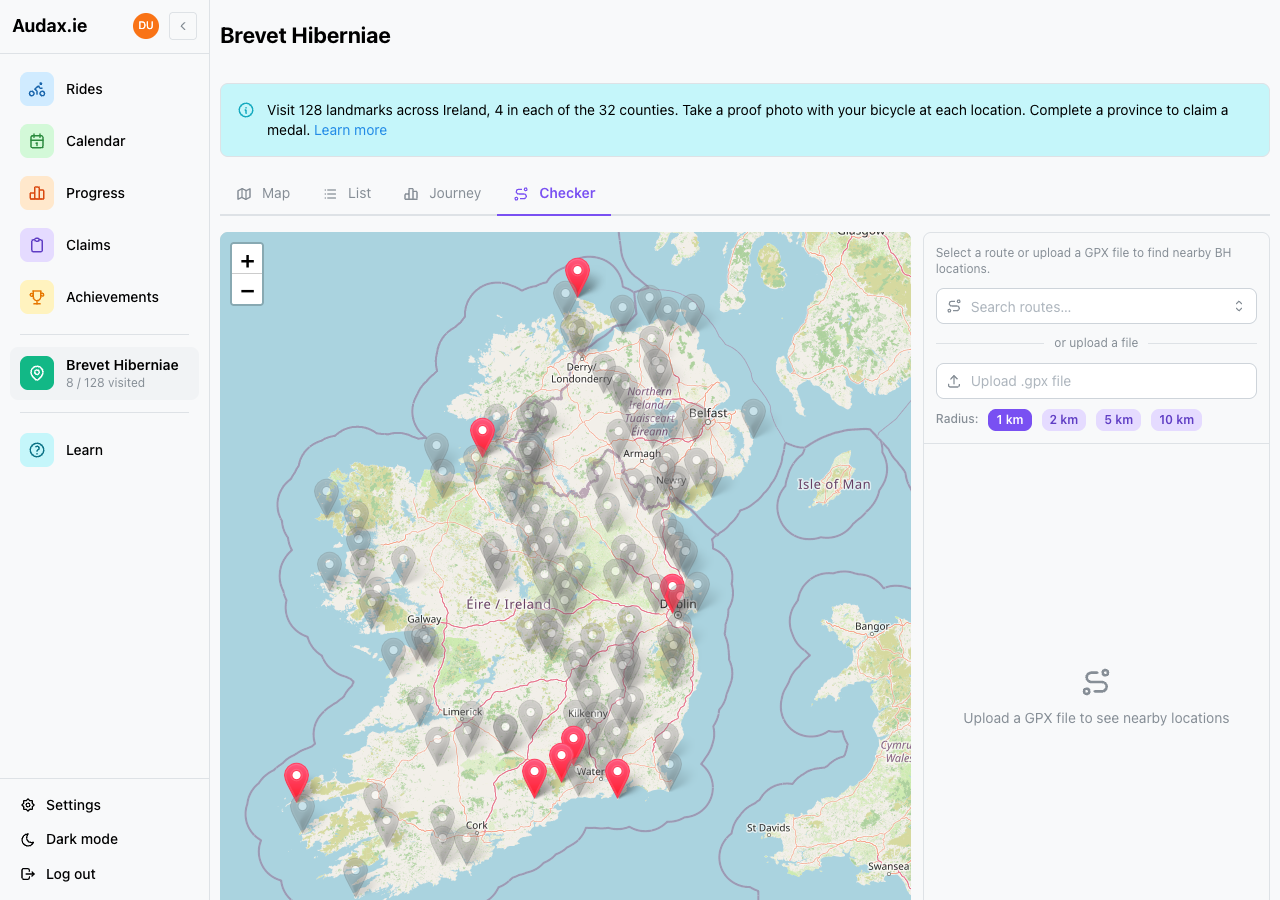This screenshot has width=1280, height=900.
Task: Click the Settings link
Action: pos(73,805)
